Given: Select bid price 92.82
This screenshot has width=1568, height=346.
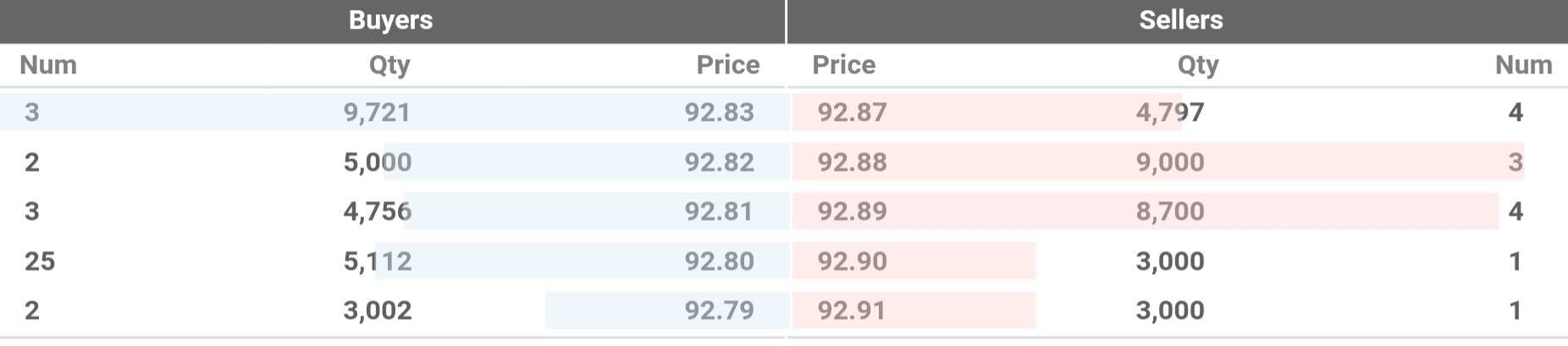Looking at the screenshot, I should click(720, 162).
